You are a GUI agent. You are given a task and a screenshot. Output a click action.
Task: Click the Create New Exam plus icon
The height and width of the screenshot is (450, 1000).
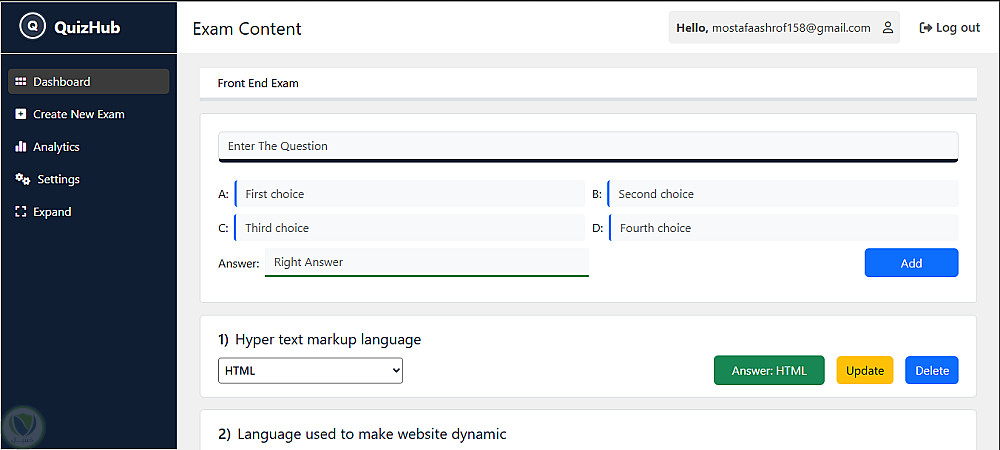21,114
